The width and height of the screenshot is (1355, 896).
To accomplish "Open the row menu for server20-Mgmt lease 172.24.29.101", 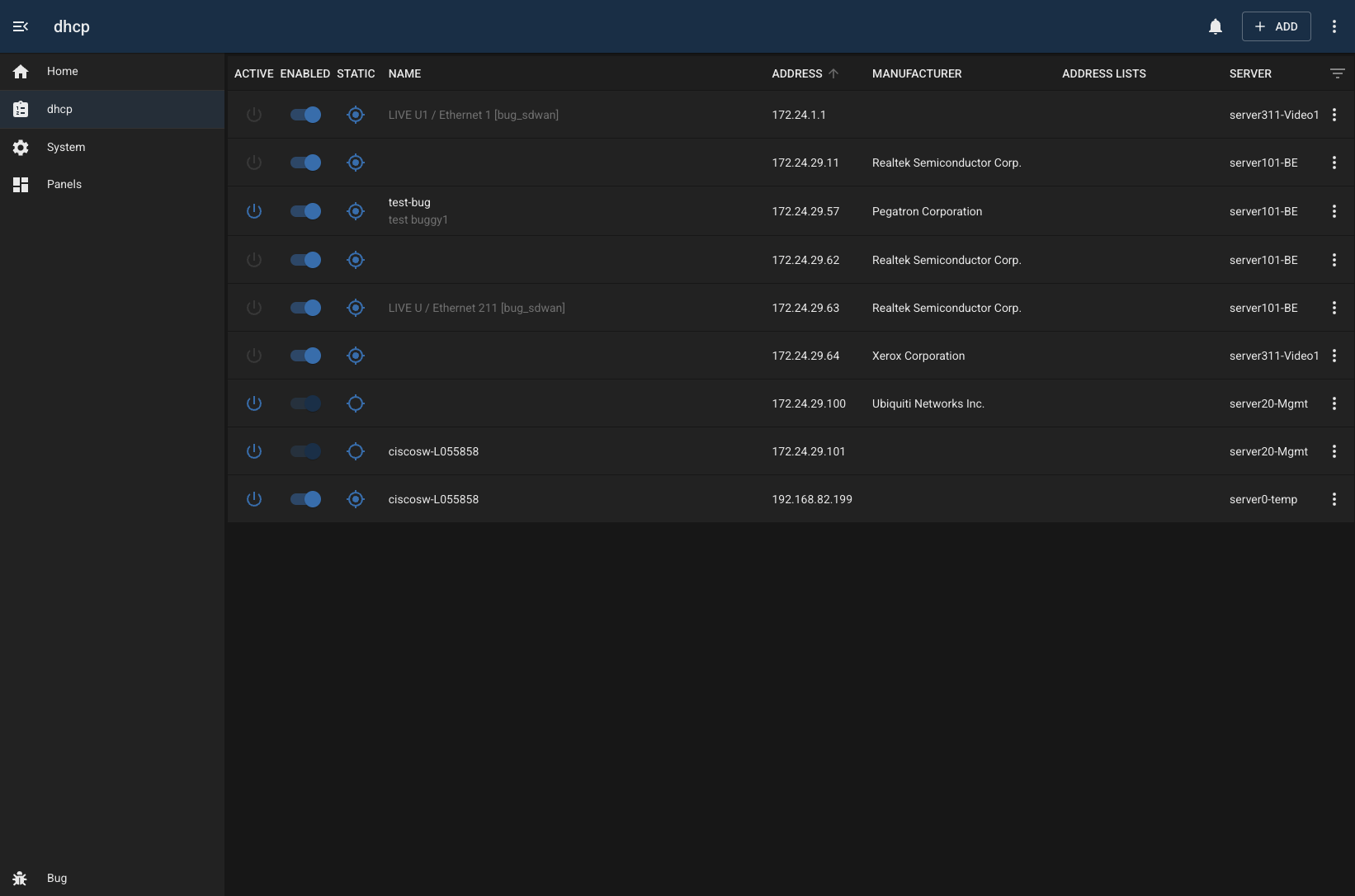I will tap(1334, 451).
